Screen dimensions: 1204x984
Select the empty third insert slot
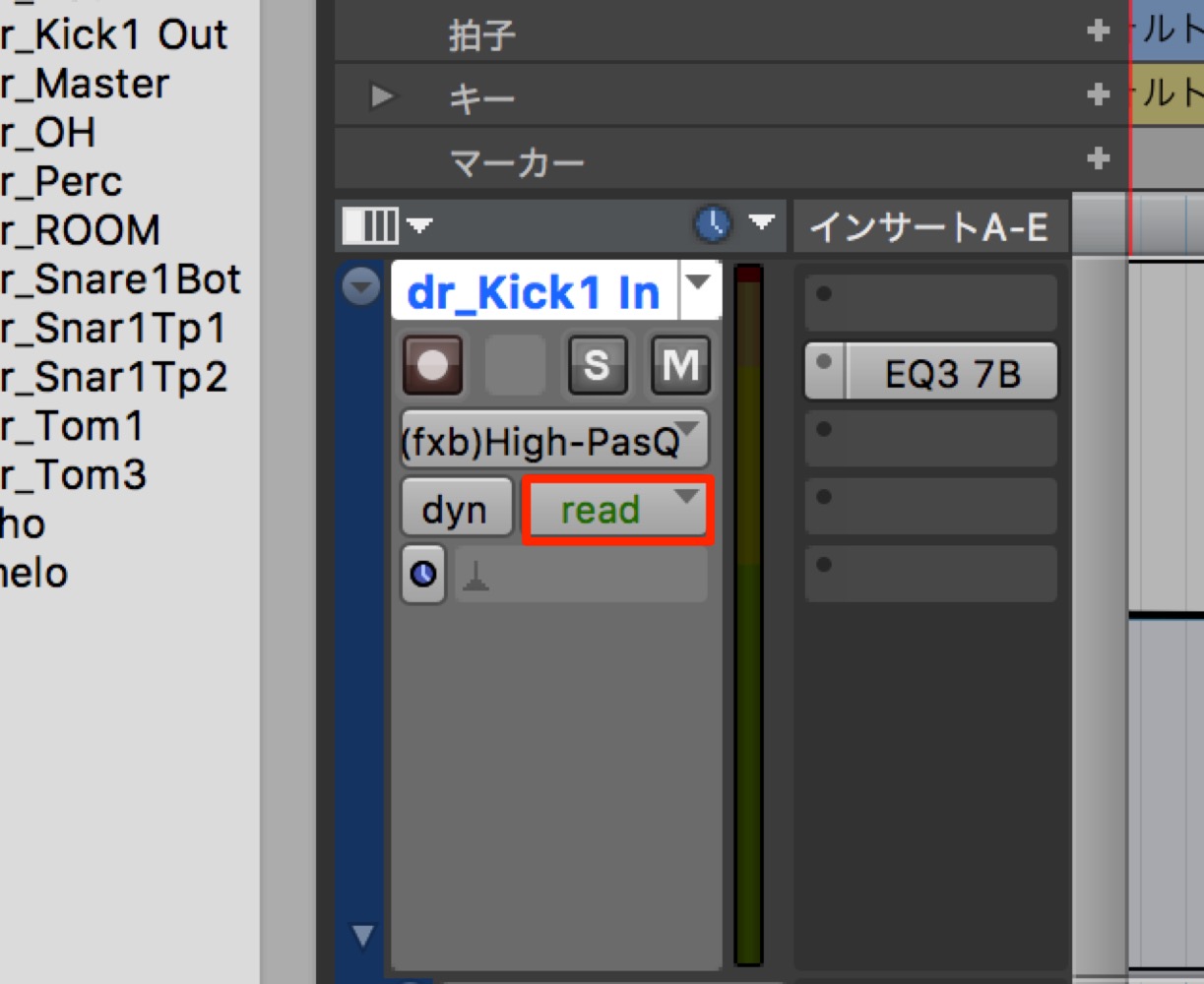click(x=931, y=438)
